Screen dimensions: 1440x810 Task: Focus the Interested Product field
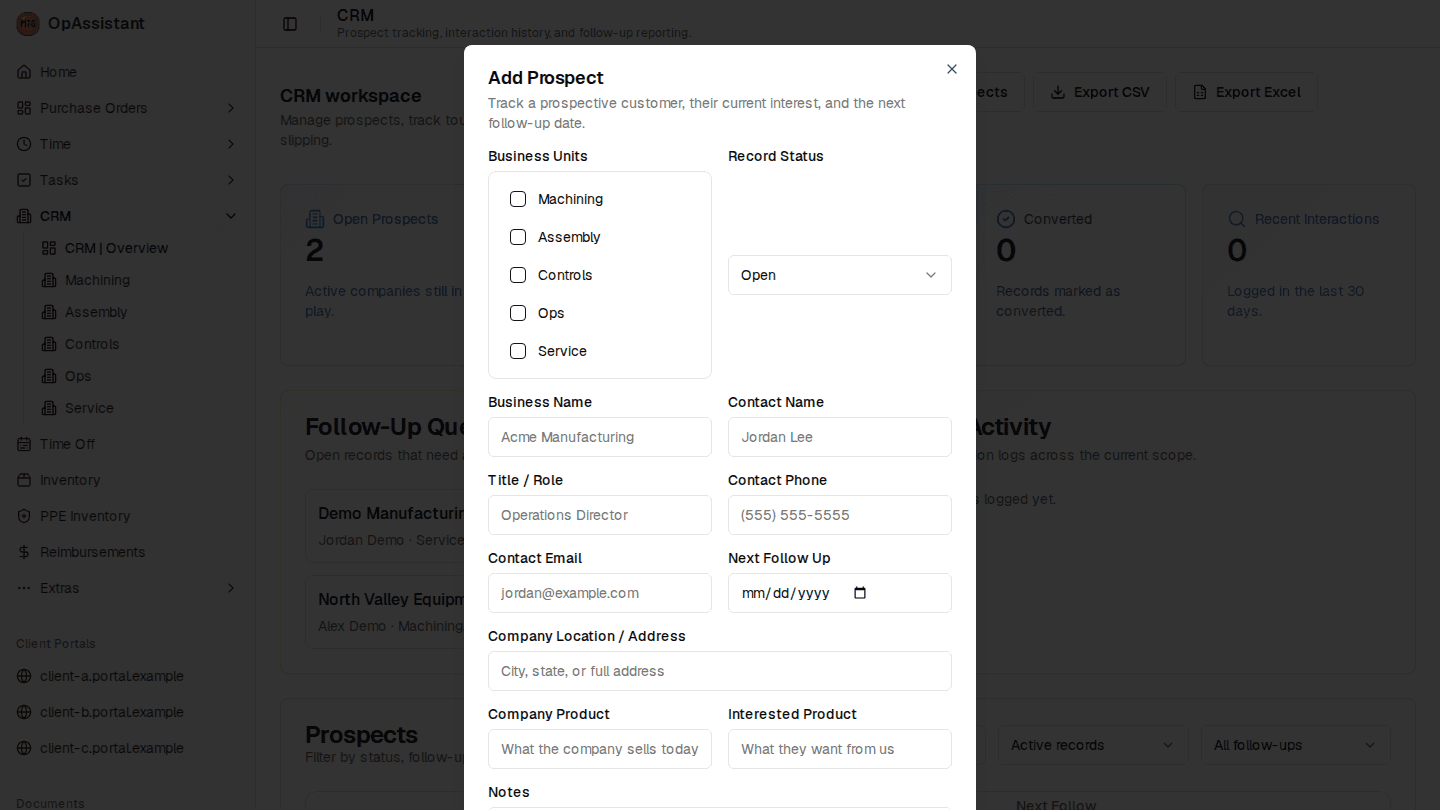(840, 749)
